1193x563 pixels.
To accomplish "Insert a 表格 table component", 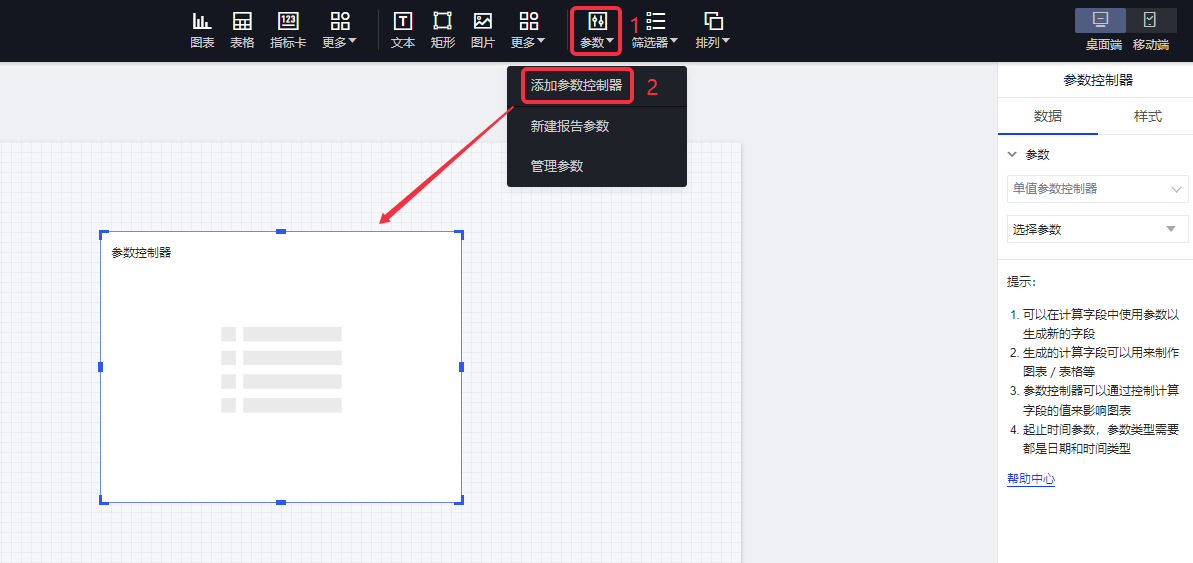I will click(242, 30).
